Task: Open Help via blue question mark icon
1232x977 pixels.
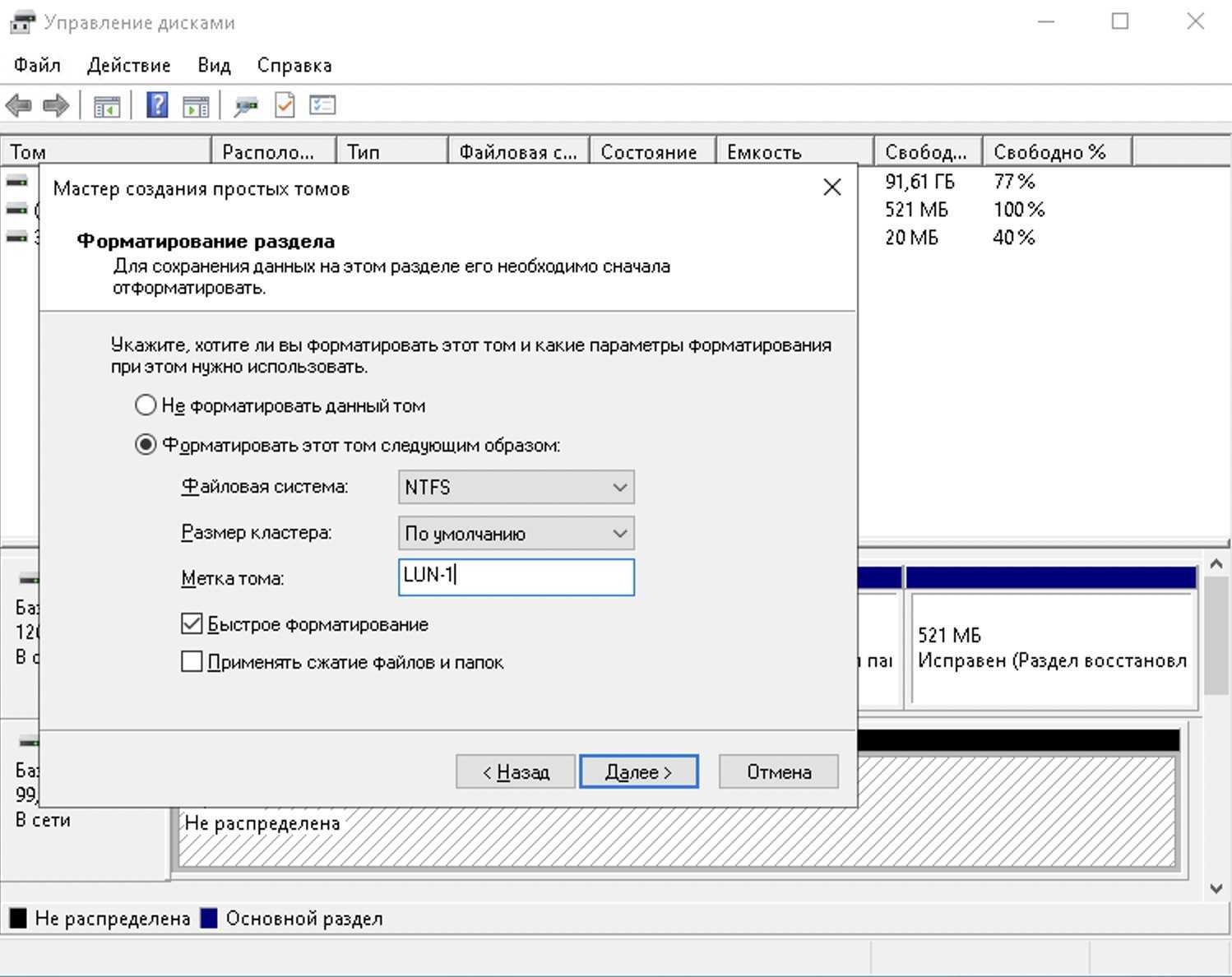Action: [x=156, y=105]
